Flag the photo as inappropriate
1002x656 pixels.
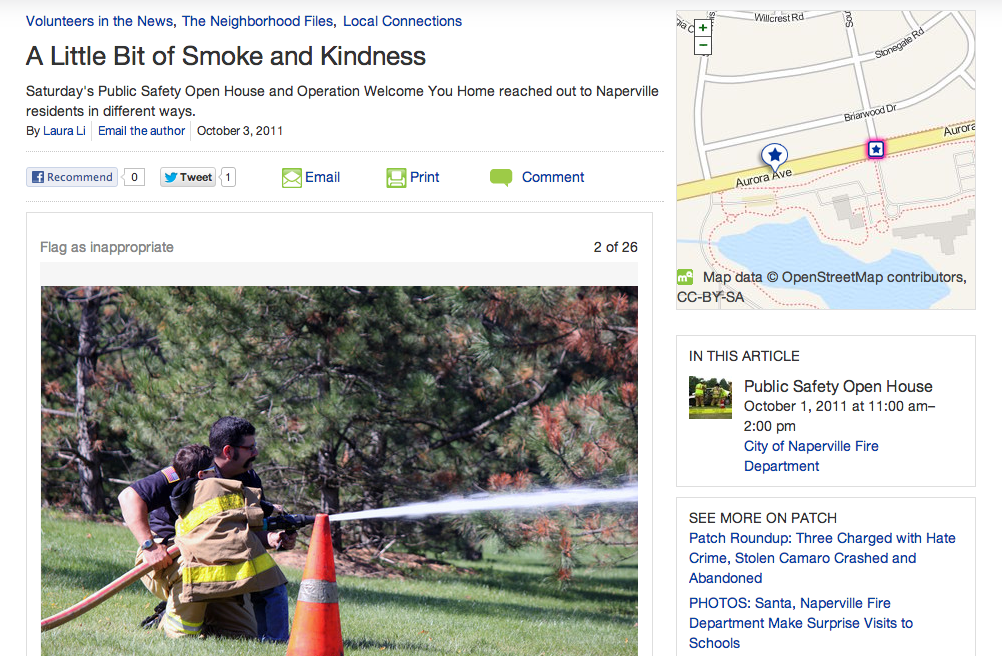[x=107, y=247]
